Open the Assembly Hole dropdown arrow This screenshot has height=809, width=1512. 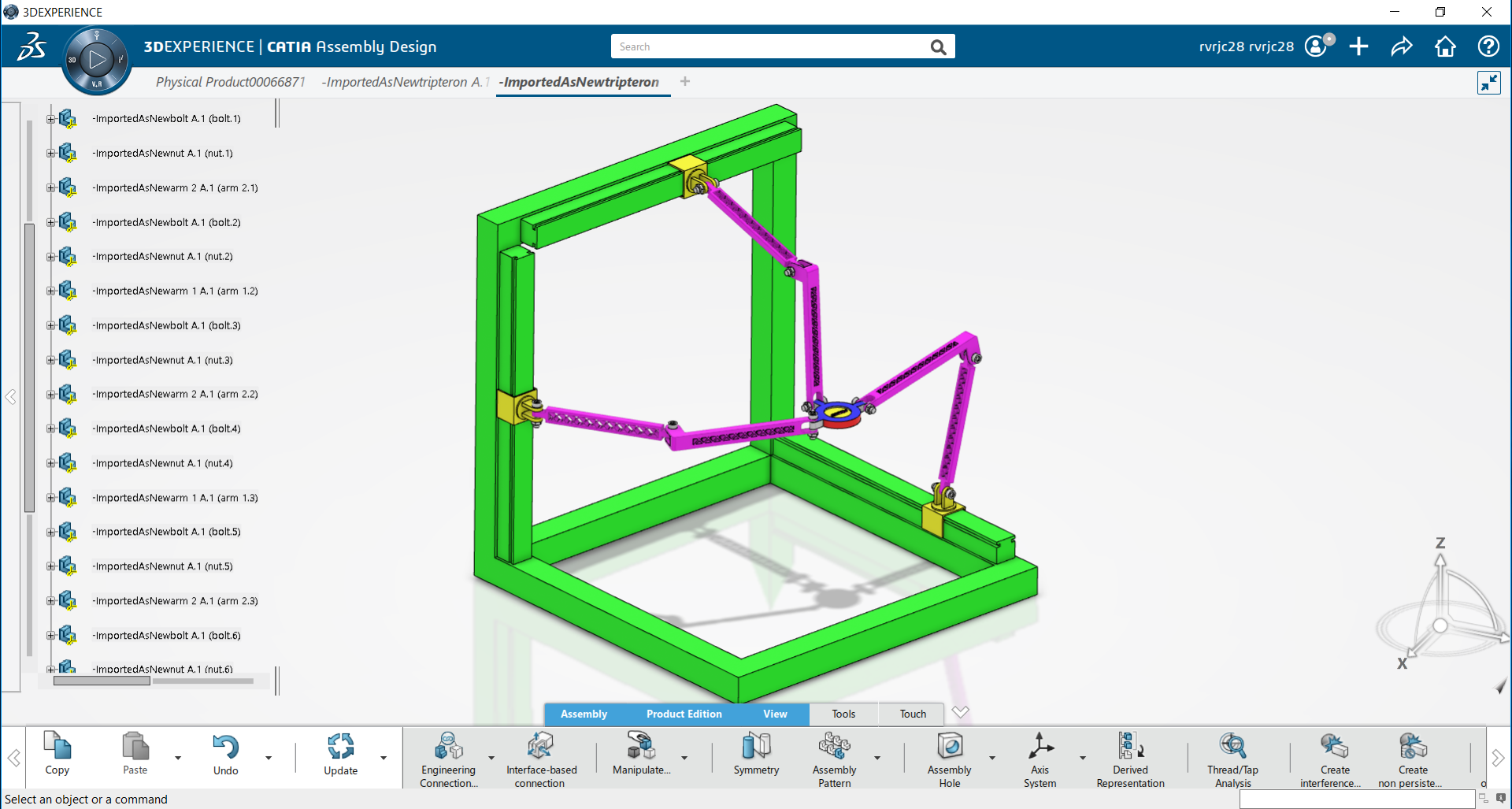point(992,758)
